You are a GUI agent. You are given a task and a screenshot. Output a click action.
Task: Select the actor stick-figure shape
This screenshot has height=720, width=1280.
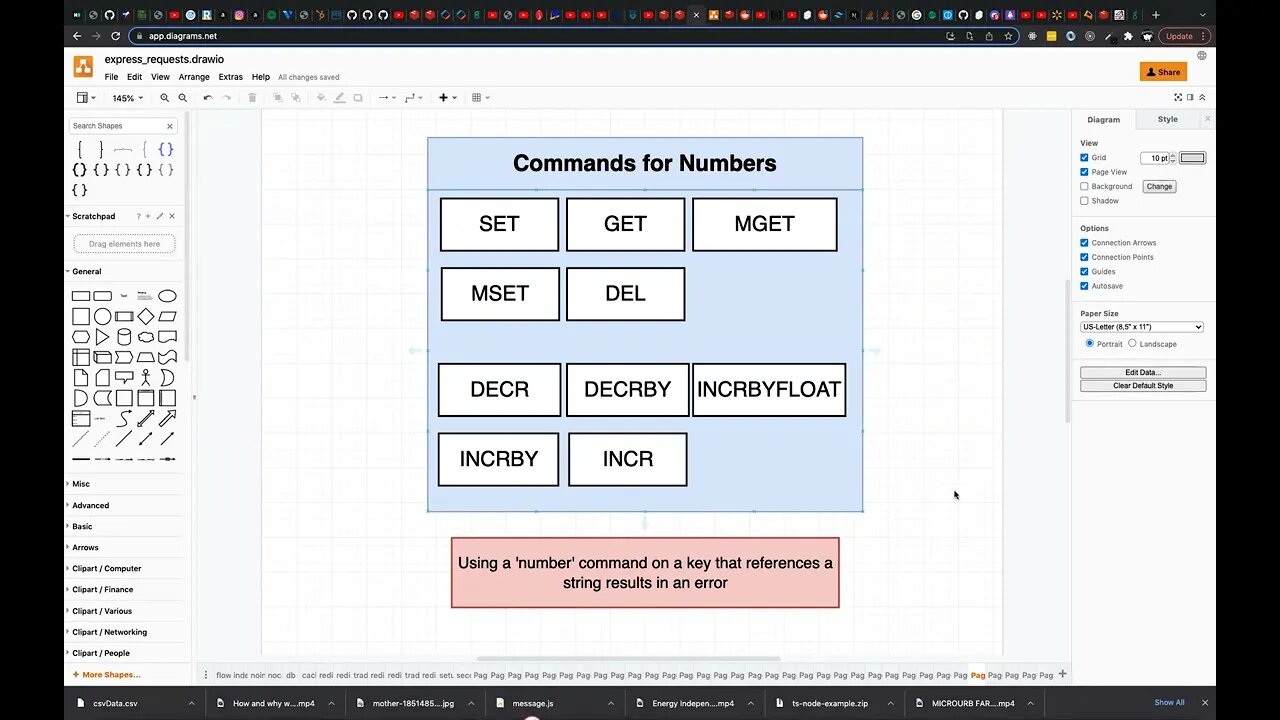click(x=146, y=378)
